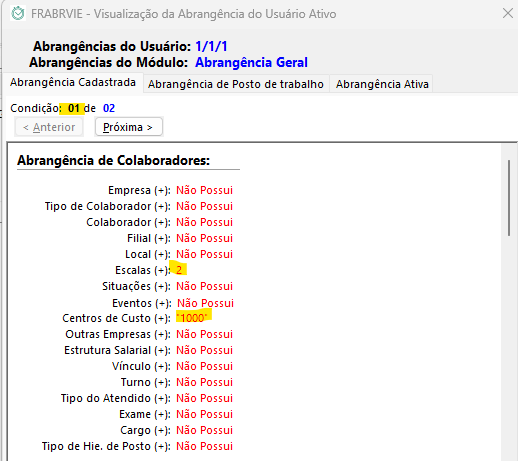The width and height of the screenshot is (518, 461).
Task: Click 'Não Possui' next to Cargo
Action: point(204,430)
